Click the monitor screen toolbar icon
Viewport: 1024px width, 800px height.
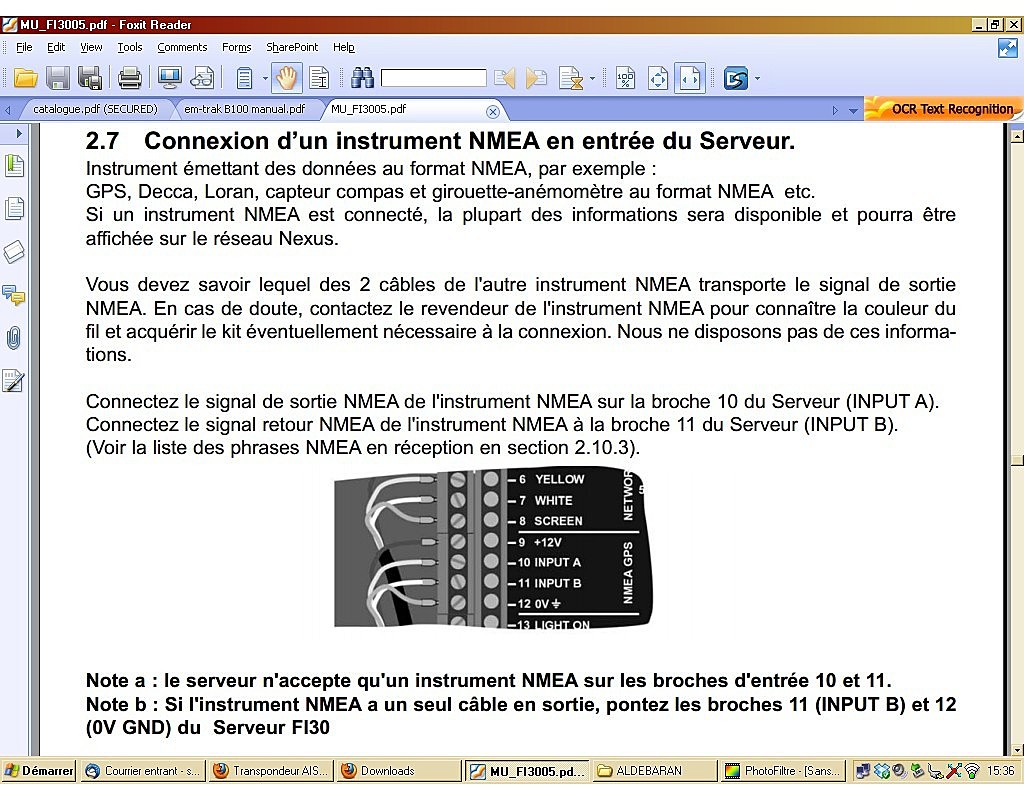pos(170,79)
